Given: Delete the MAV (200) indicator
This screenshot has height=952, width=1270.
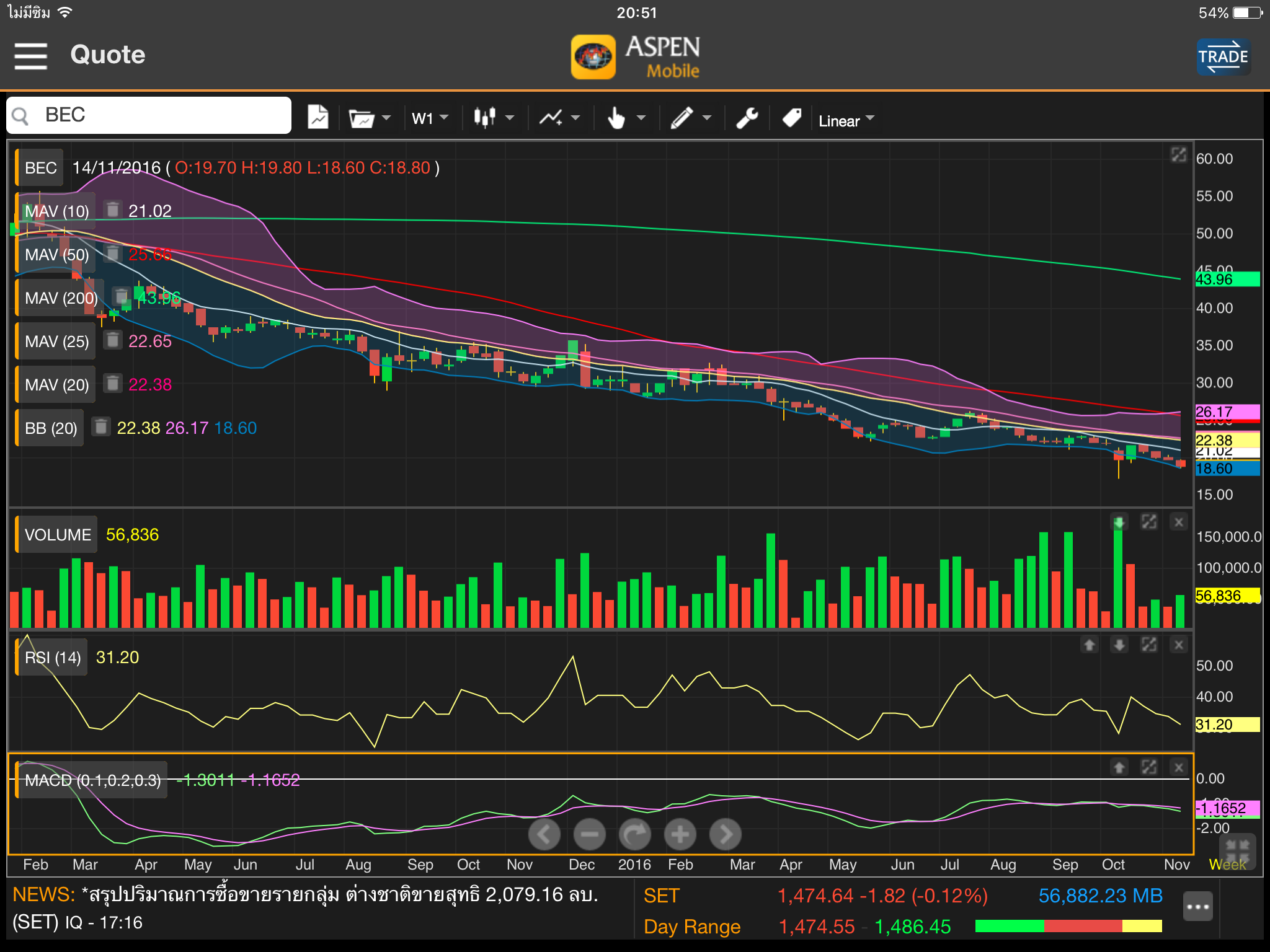Looking at the screenshot, I should pos(121,297).
